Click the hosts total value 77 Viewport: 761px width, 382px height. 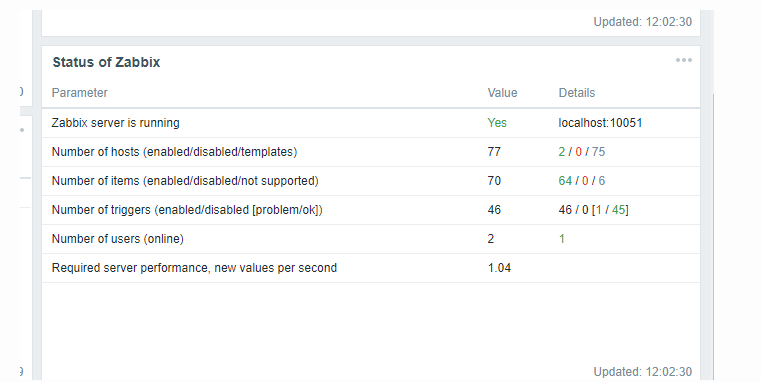494,152
